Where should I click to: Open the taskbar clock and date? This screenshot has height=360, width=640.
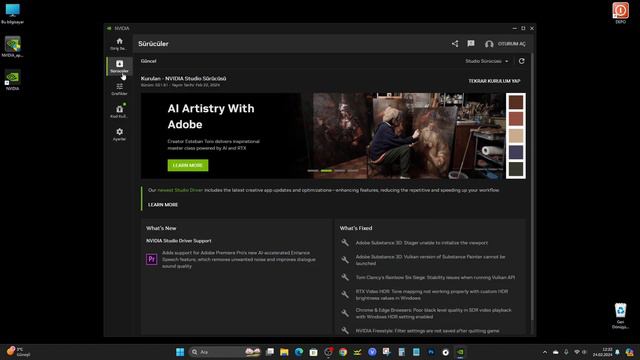(x=602, y=352)
